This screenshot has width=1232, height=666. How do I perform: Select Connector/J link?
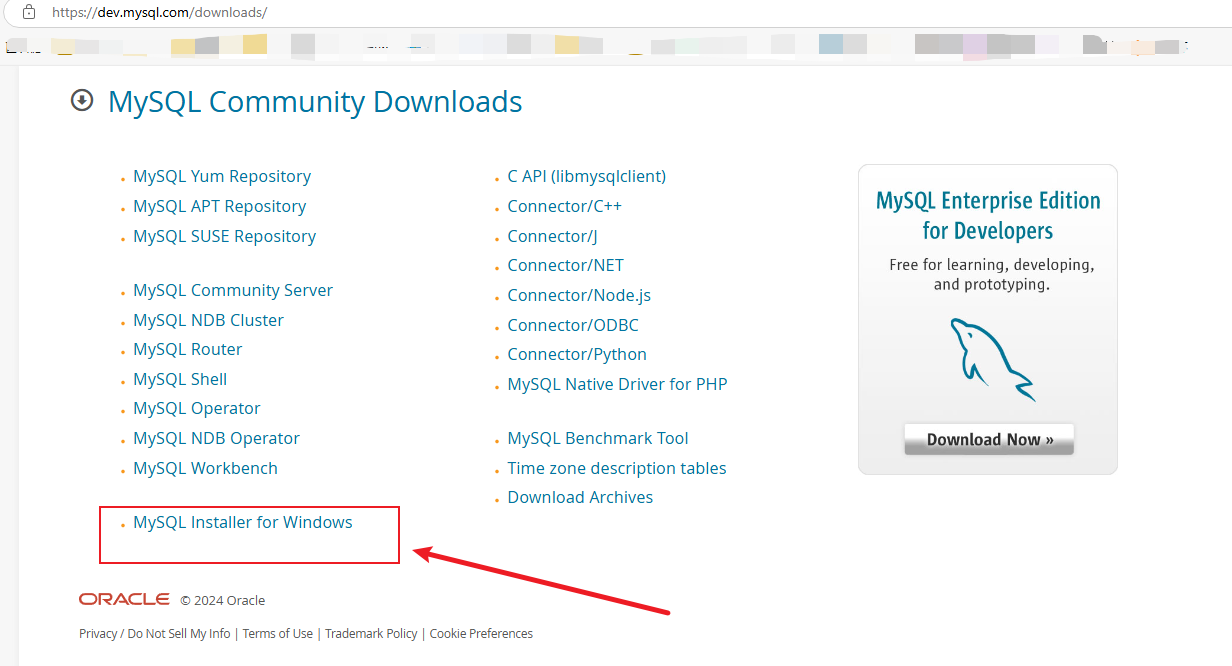[553, 236]
